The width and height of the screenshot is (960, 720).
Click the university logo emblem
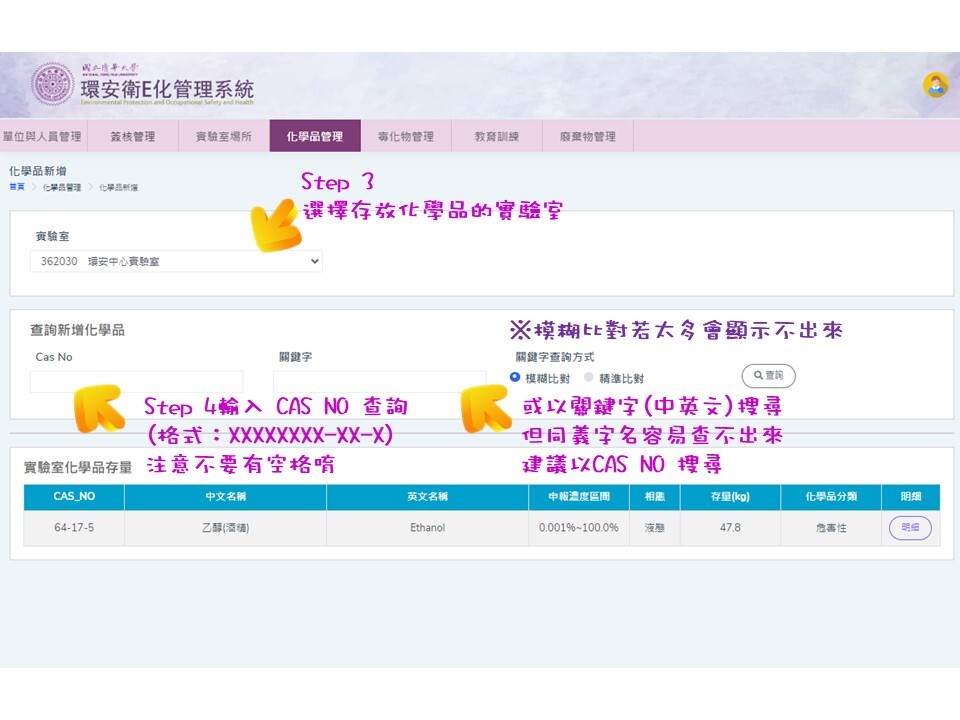pyautogui.click(x=53, y=85)
